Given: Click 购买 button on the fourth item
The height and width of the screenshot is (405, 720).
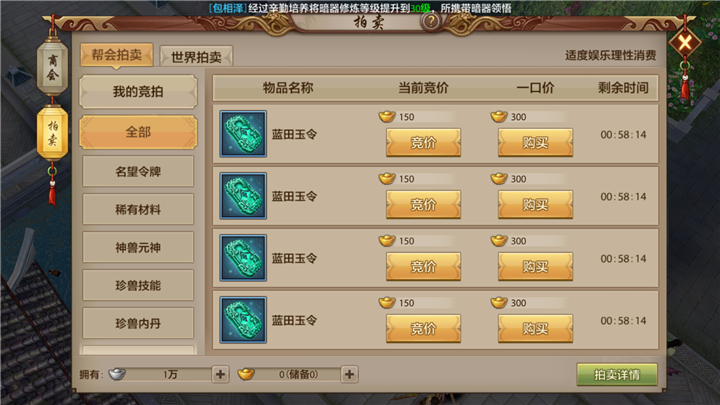Looking at the screenshot, I should (x=535, y=328).
